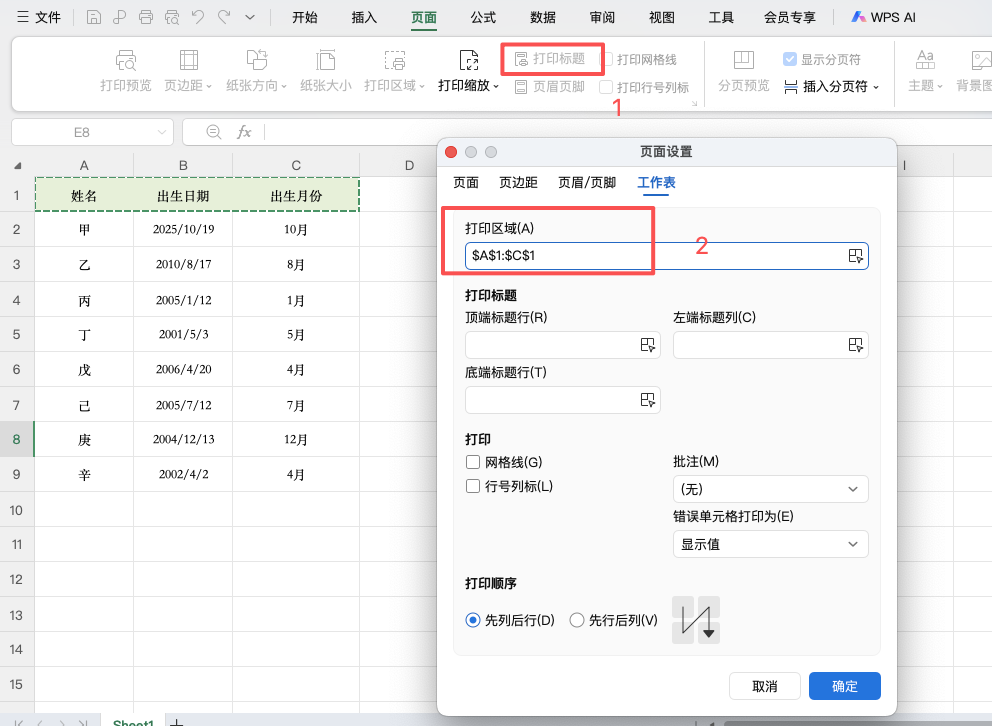The image size is (992, 726).
Task: Switch to the 数据 ribbon tab
Action: [542, 17]
